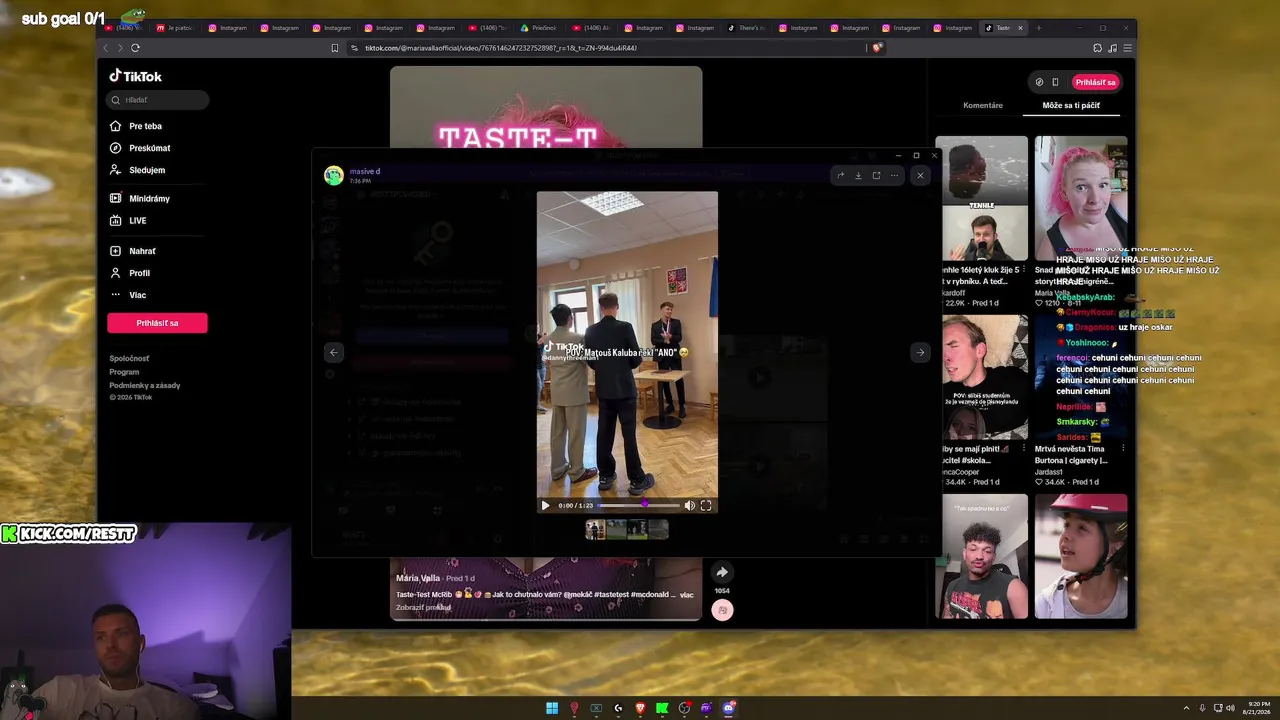Expand the caption with the viac link

pyautogui.click(x=687, y=595)
